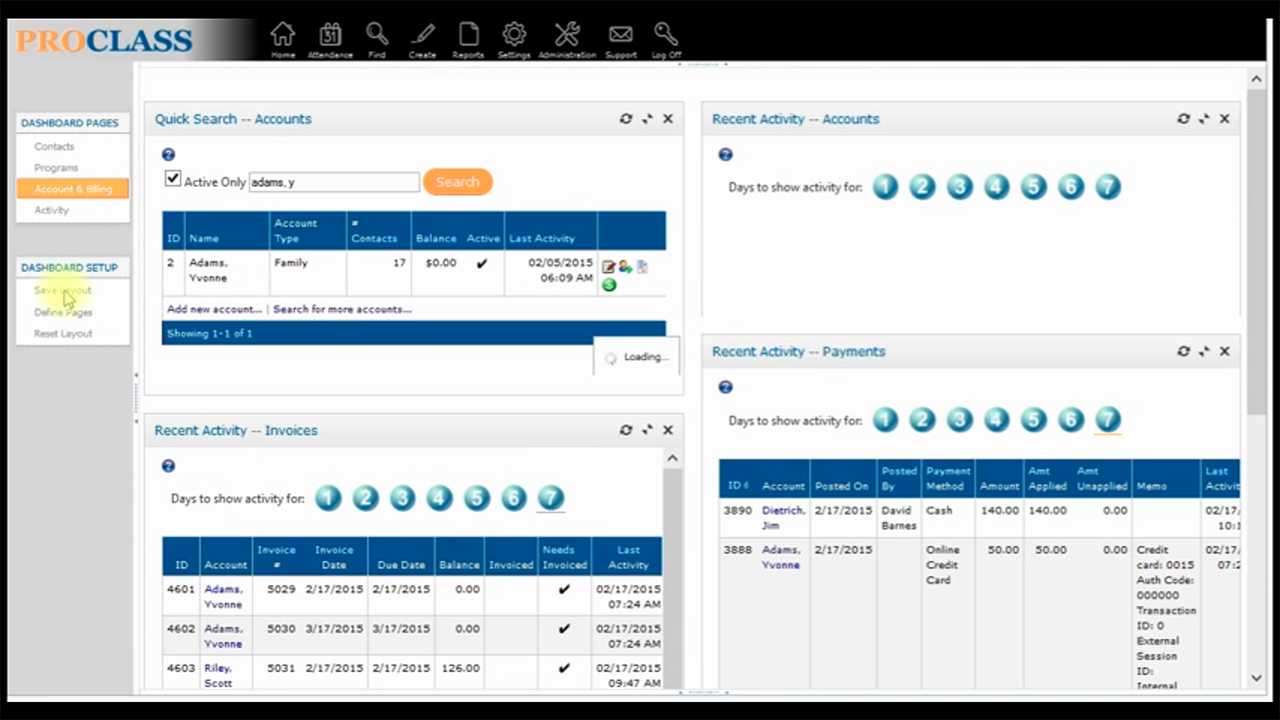Sort payments by Amount column header
1280x720 pixels.
pyautogui.click(x=1000, y=486)
